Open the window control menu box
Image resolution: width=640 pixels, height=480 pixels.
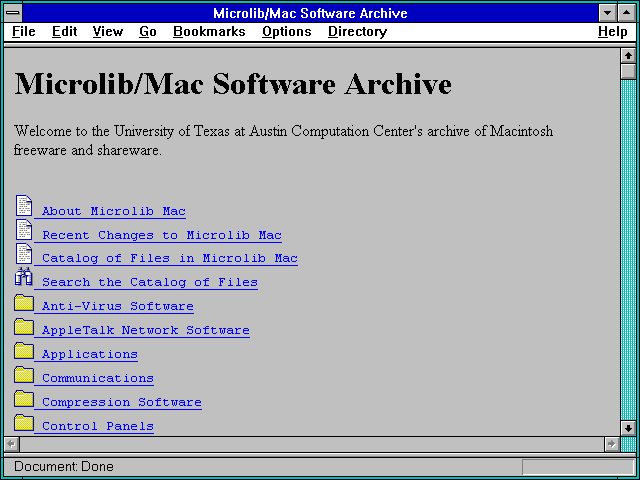[x=13, y=13]
